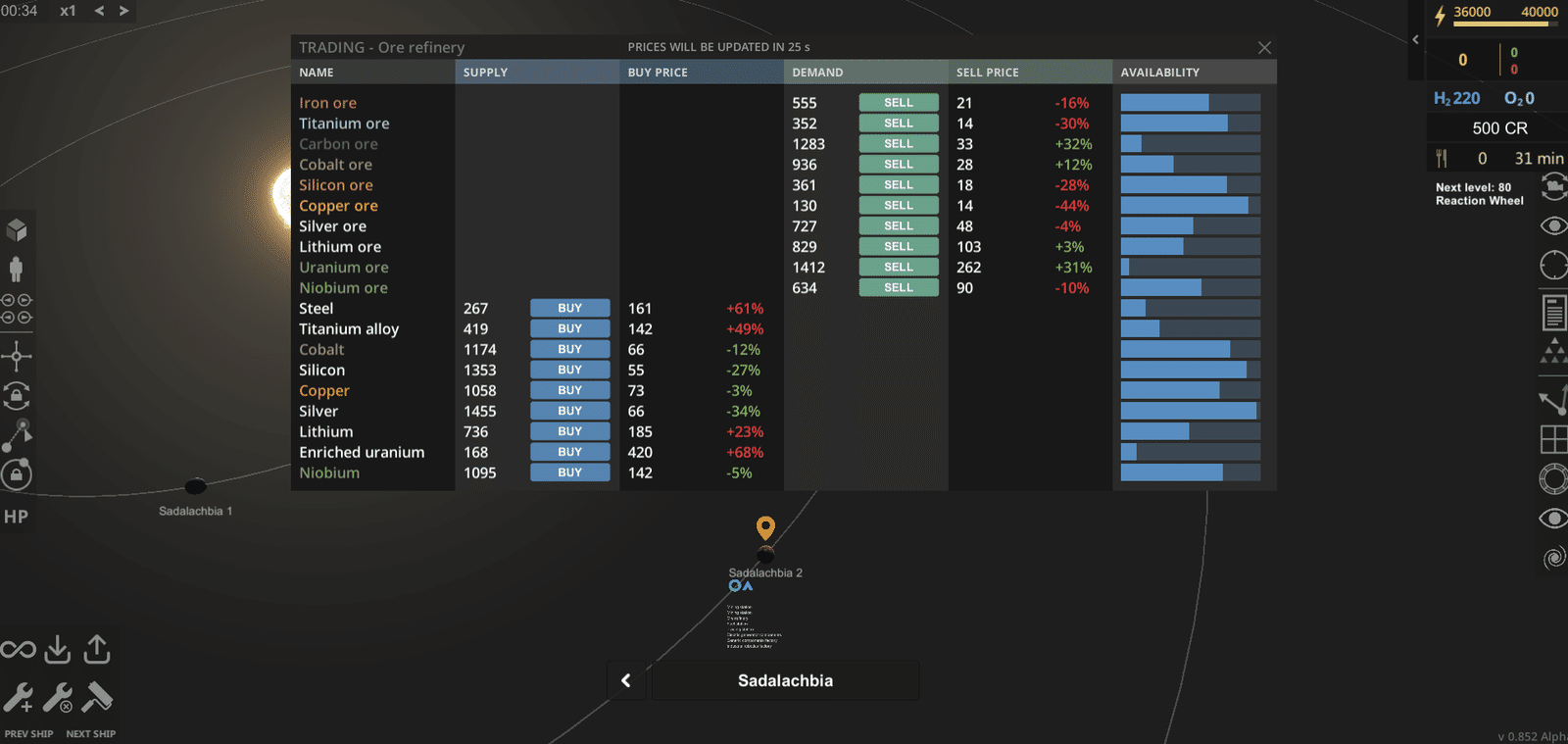1568x744 pixels.
Task: Select the wrench with plus icon
Action: click(19, 698)
